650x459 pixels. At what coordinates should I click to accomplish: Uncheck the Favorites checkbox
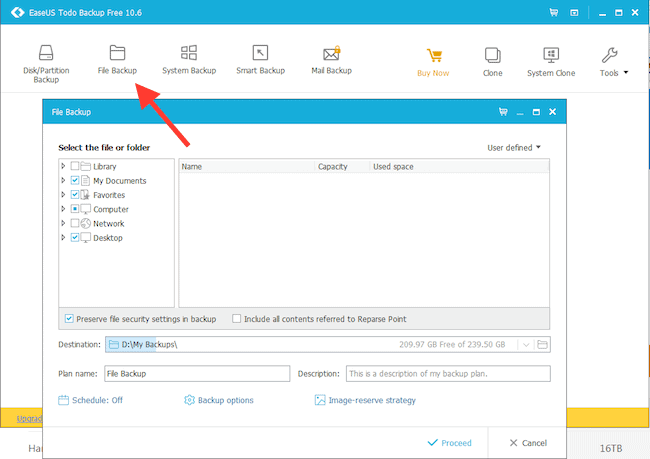75,194
